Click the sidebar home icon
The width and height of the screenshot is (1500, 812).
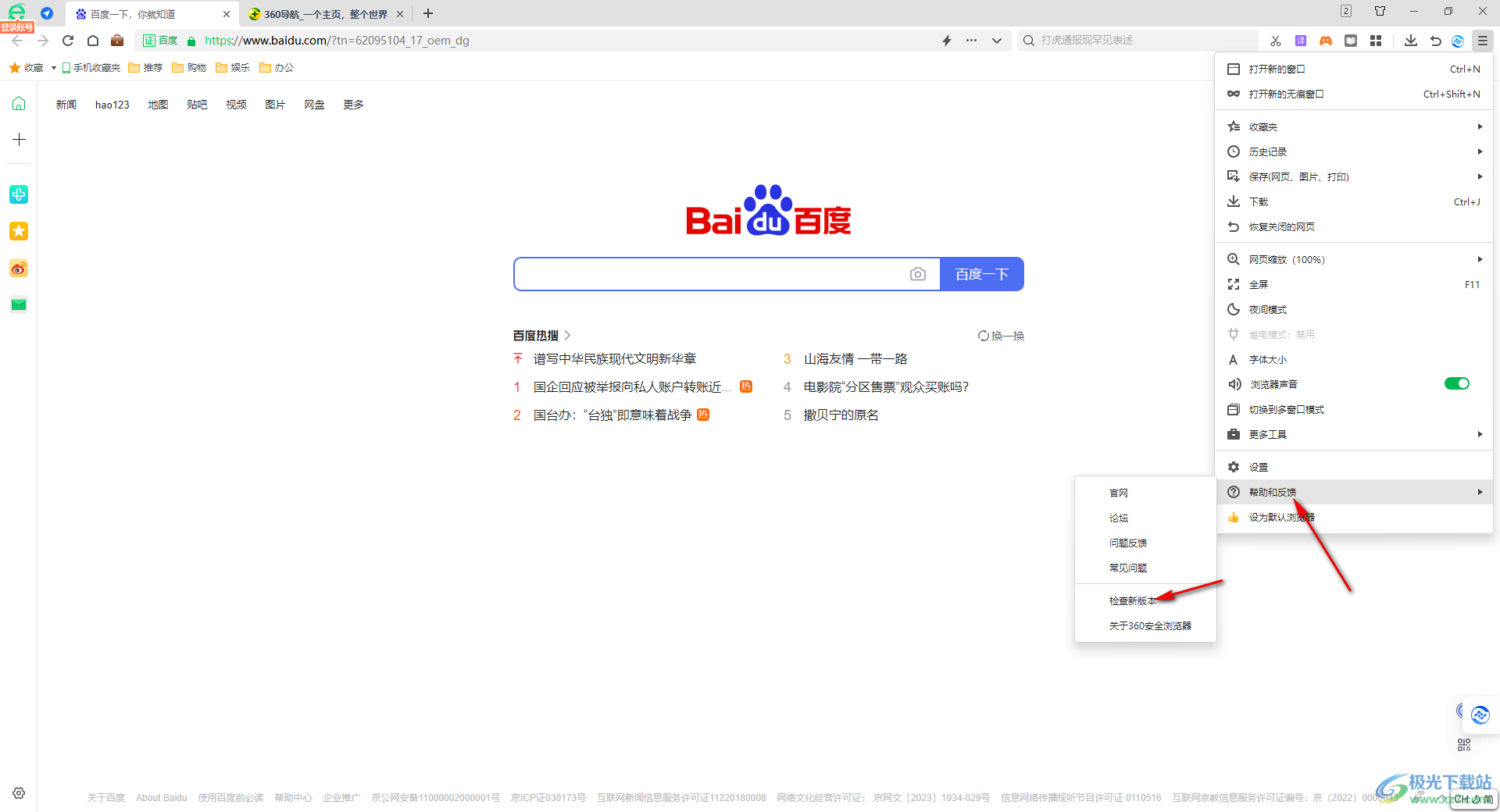[x=19, y=104]
